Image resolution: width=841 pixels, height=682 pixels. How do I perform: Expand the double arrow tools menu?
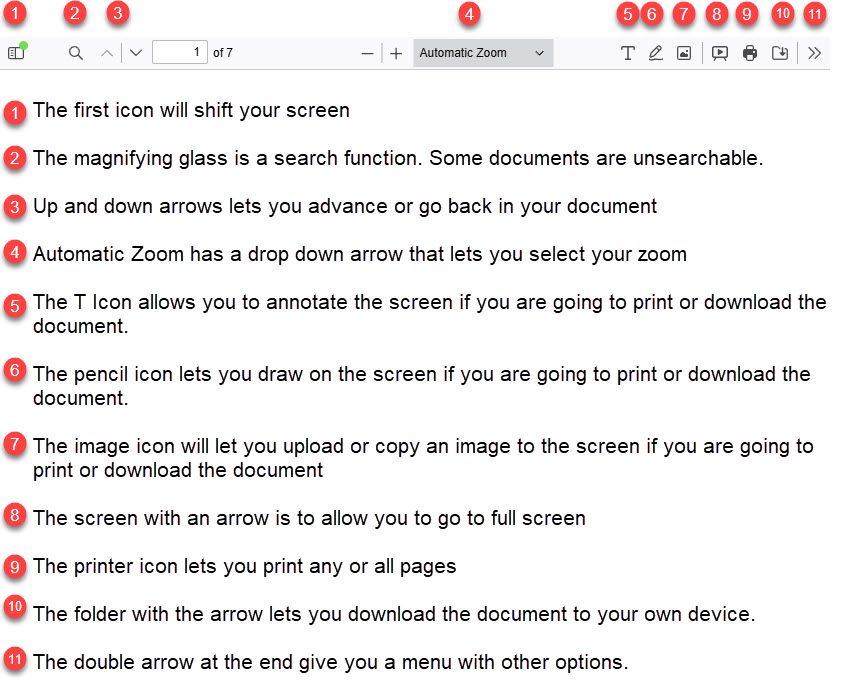(x=814, y=54)
